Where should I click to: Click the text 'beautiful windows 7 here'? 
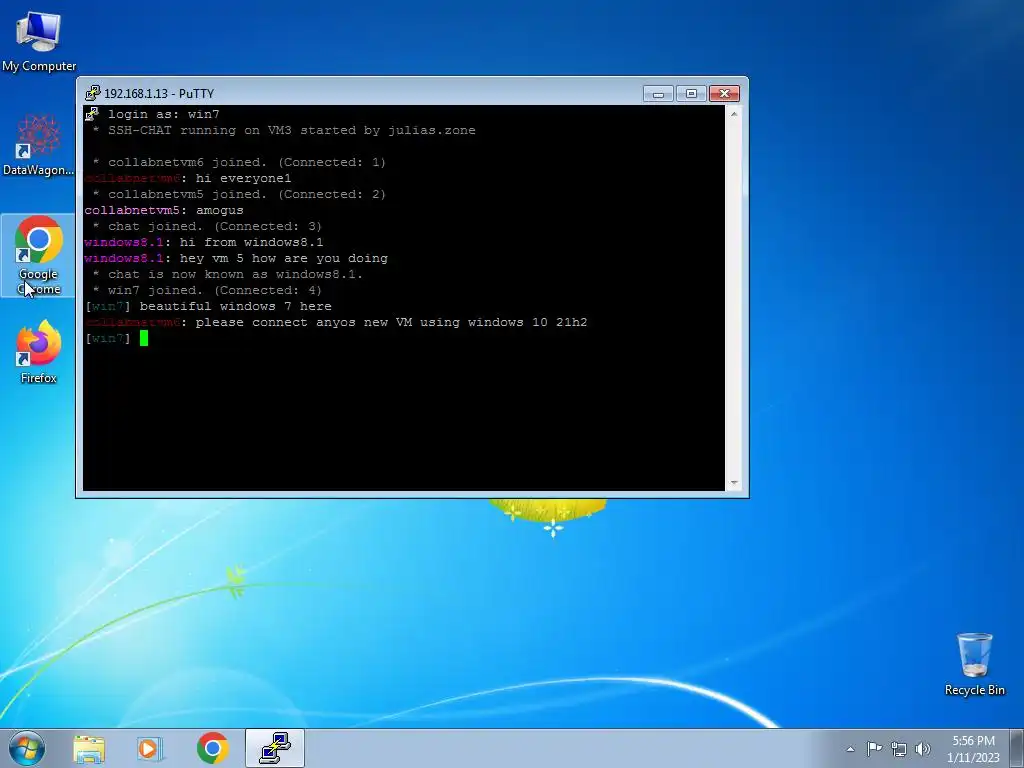coord(235,306)
